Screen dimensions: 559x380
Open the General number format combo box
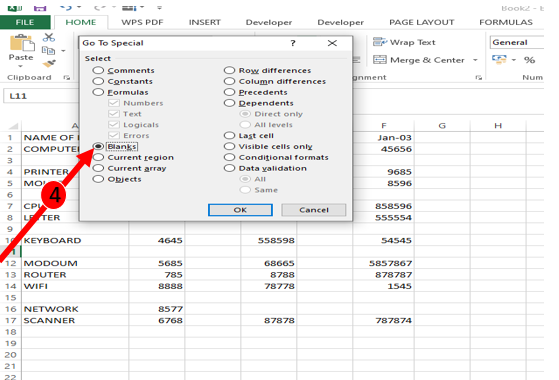point(517,42)
